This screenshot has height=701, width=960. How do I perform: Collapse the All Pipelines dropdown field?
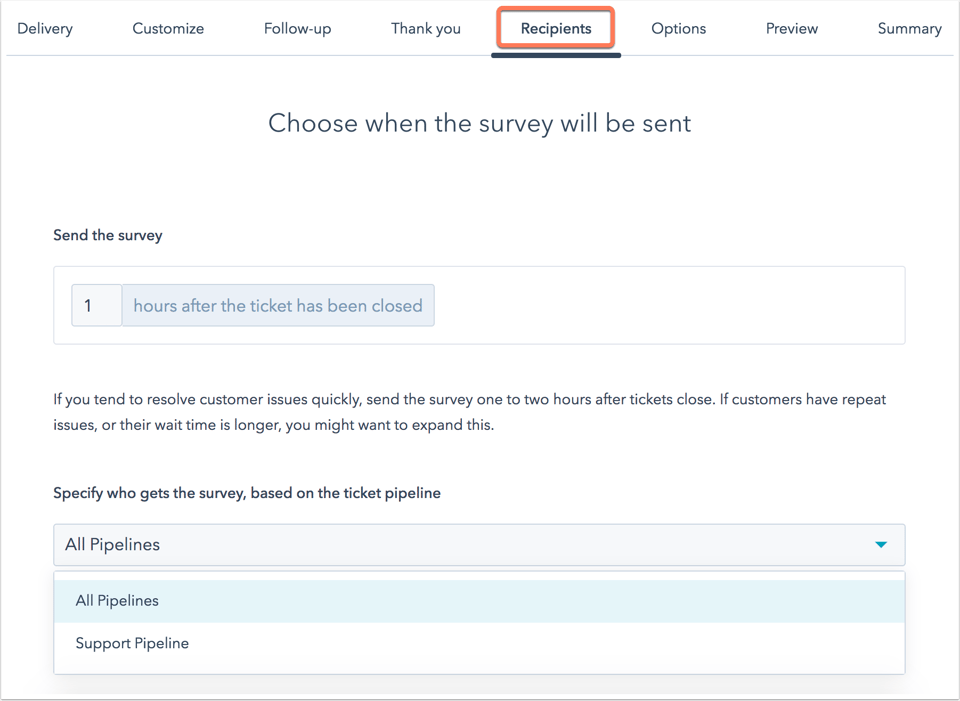(479, 544)
